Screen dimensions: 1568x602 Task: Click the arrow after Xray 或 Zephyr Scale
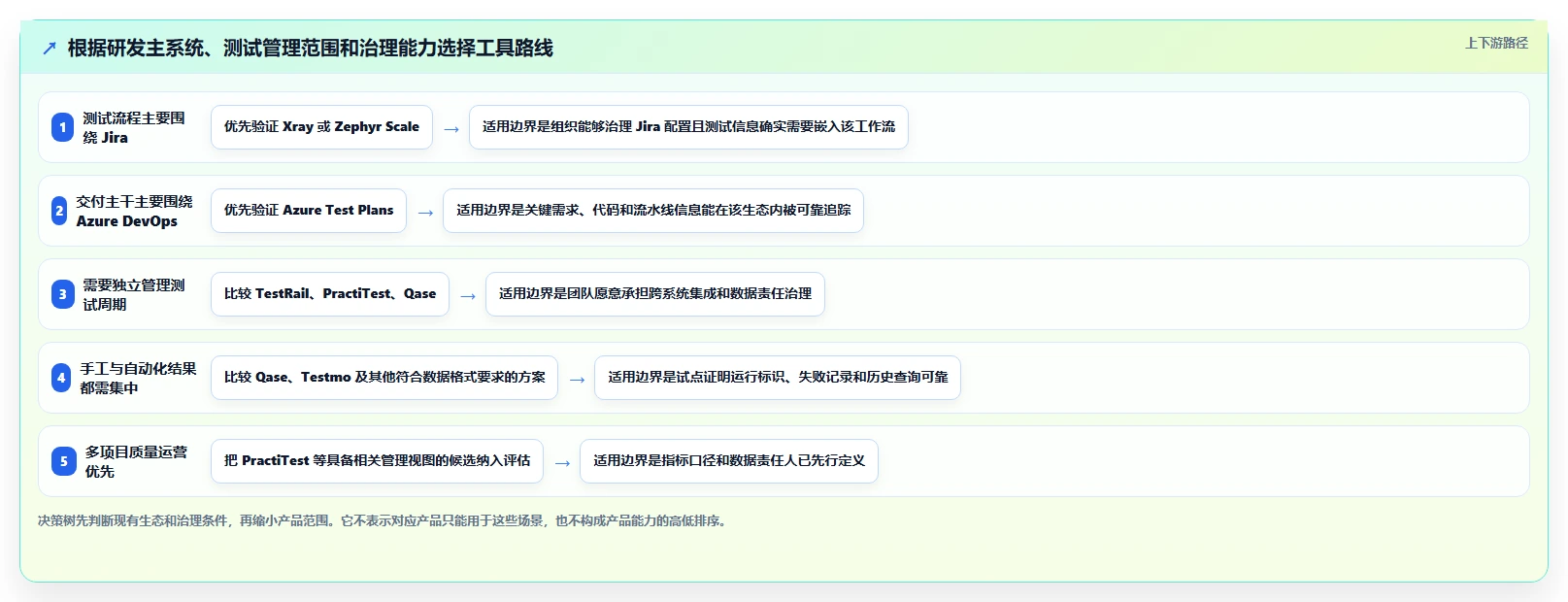tap(451, 128)
